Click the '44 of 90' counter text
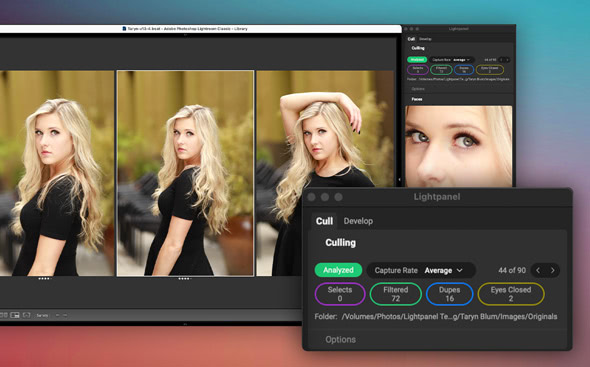This screenshot has height=367, width=590. pos(512,270)
